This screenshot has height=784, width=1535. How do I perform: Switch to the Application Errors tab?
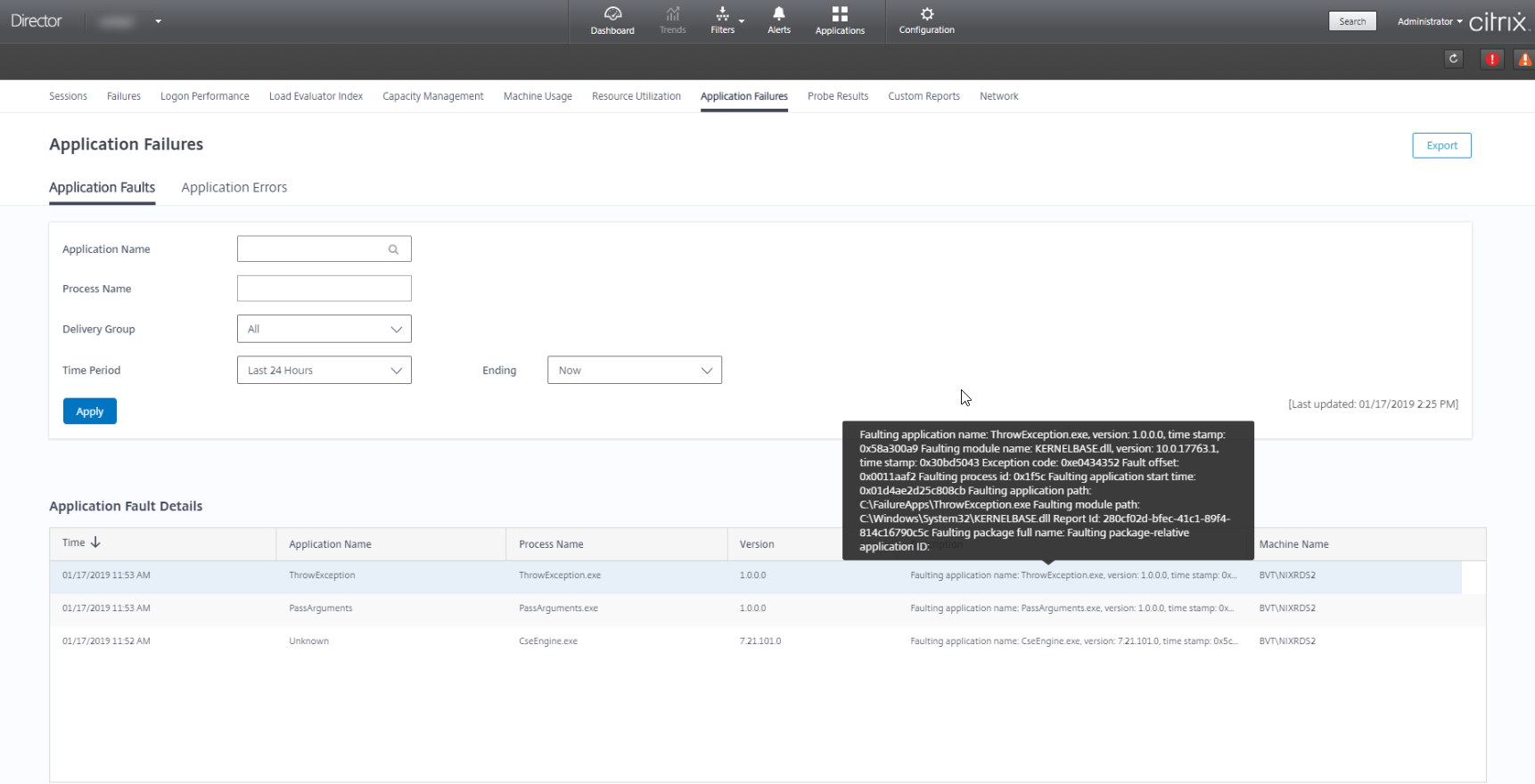click(x=234, y=187)
